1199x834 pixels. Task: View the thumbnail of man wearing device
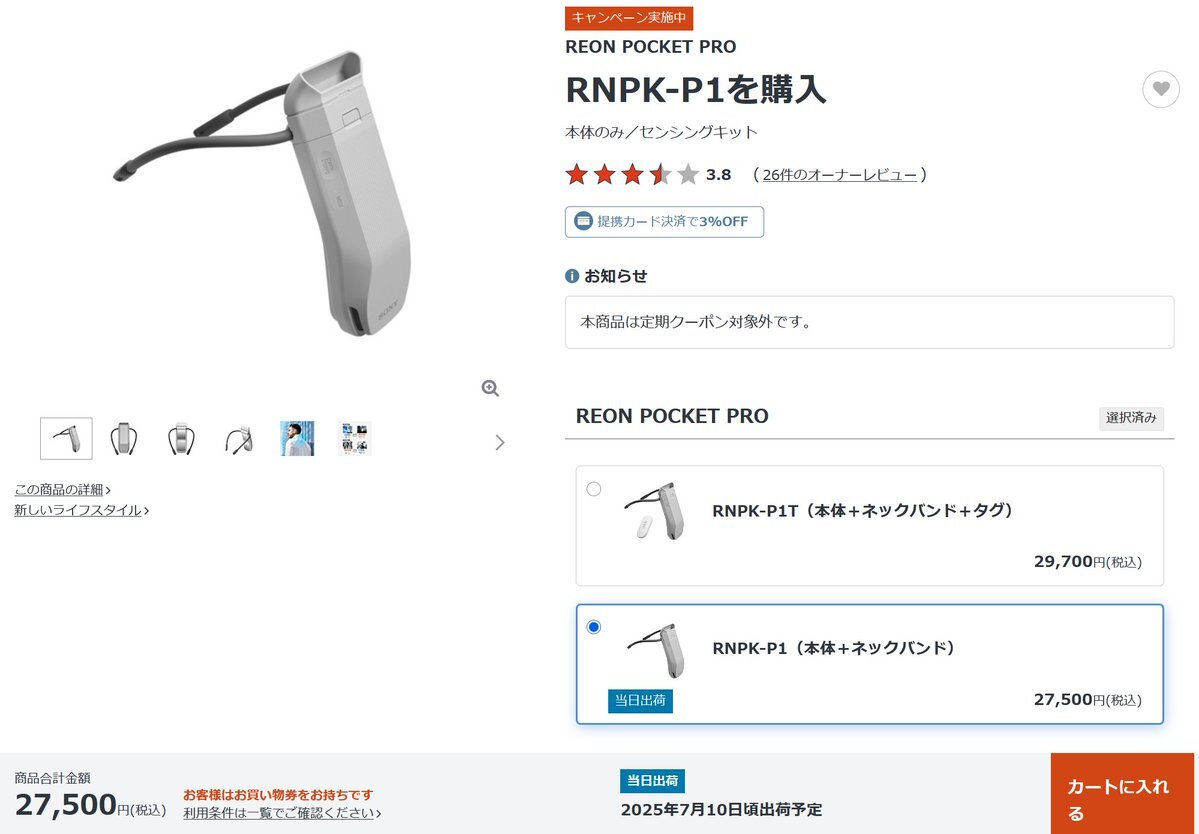click(x=297, y=439)
